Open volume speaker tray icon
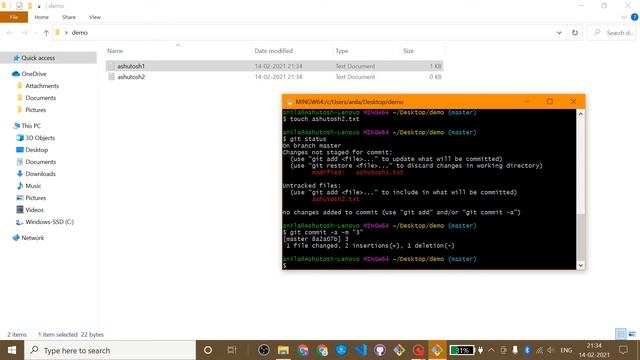640x360 pixels. [551, 350]
